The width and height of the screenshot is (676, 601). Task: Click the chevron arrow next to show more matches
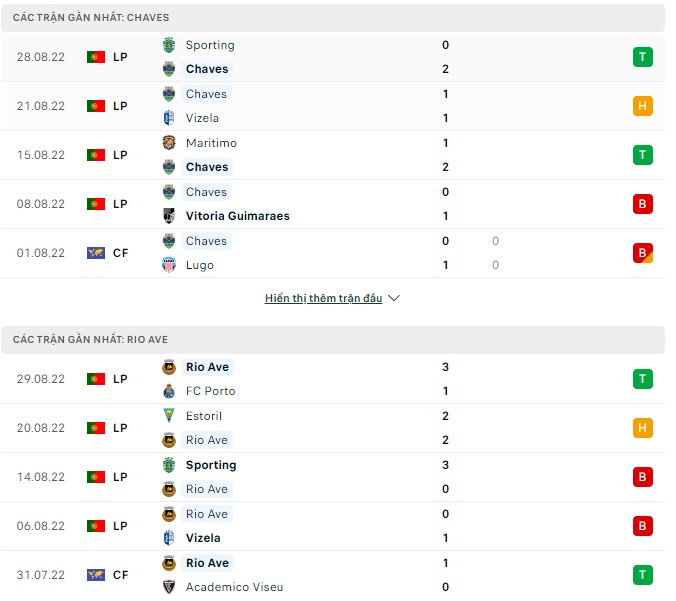pyautogui.click(x=394, y=298)
